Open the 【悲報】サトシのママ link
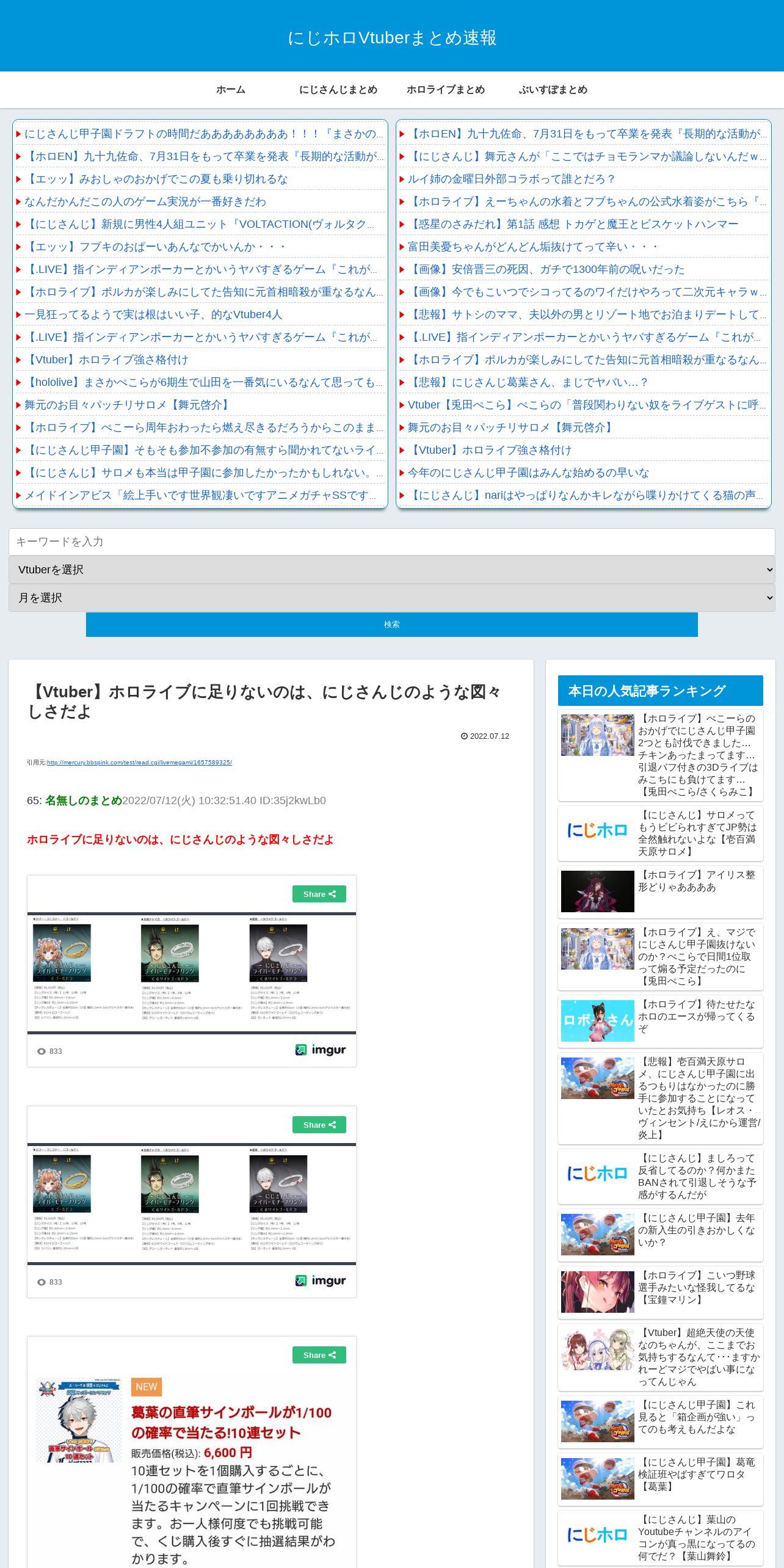784x1568 pixels. (x=587, y=314)
